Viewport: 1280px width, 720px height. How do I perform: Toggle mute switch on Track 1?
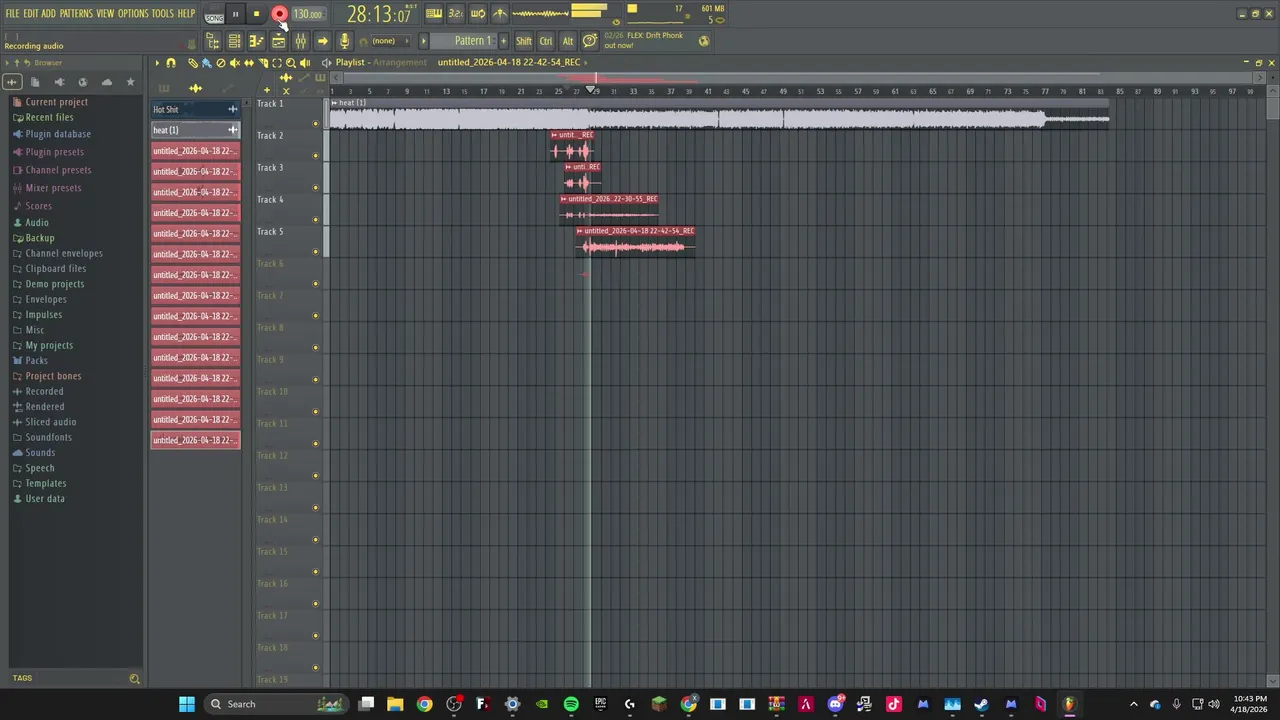point(316,124)
